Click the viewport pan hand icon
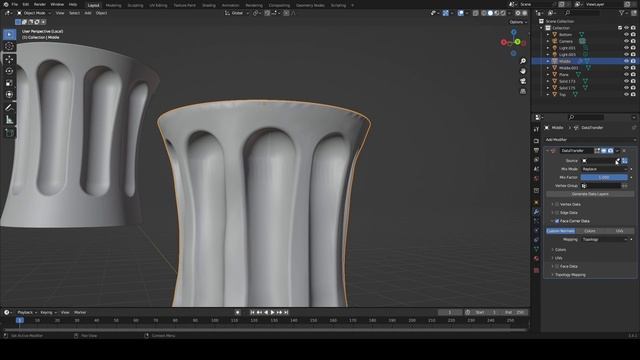This screenshot has height=360, width=640. coord(523,71)
